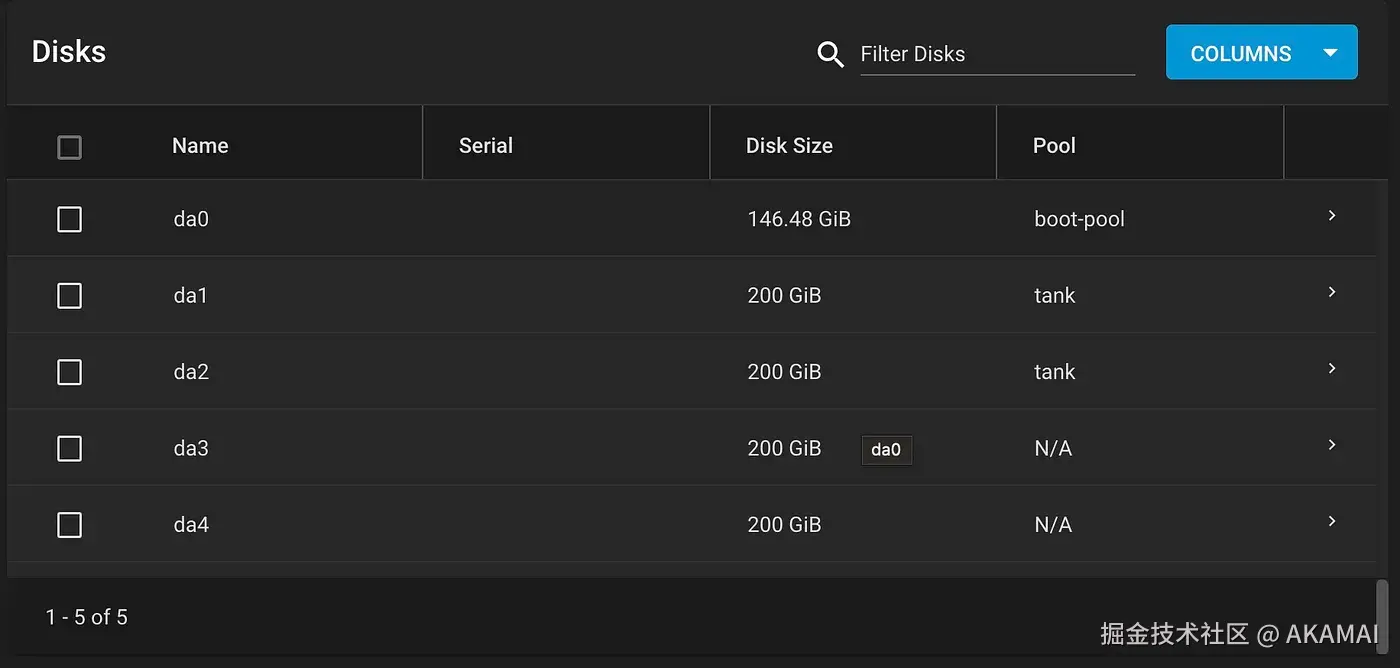Open da2 row expand arrow
Screen dimensions: 1400x668
point(1331,369)
